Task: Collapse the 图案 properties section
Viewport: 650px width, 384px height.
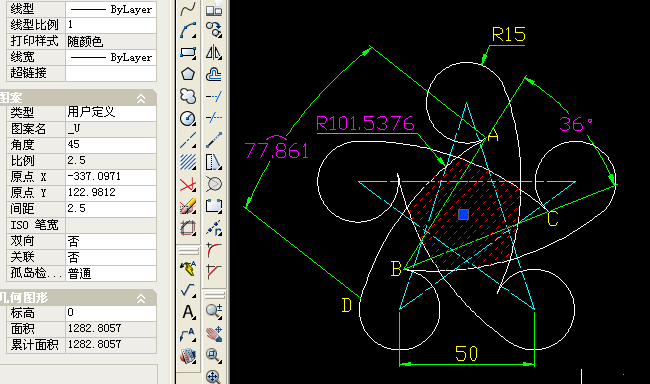Action: tap(141, 99)
